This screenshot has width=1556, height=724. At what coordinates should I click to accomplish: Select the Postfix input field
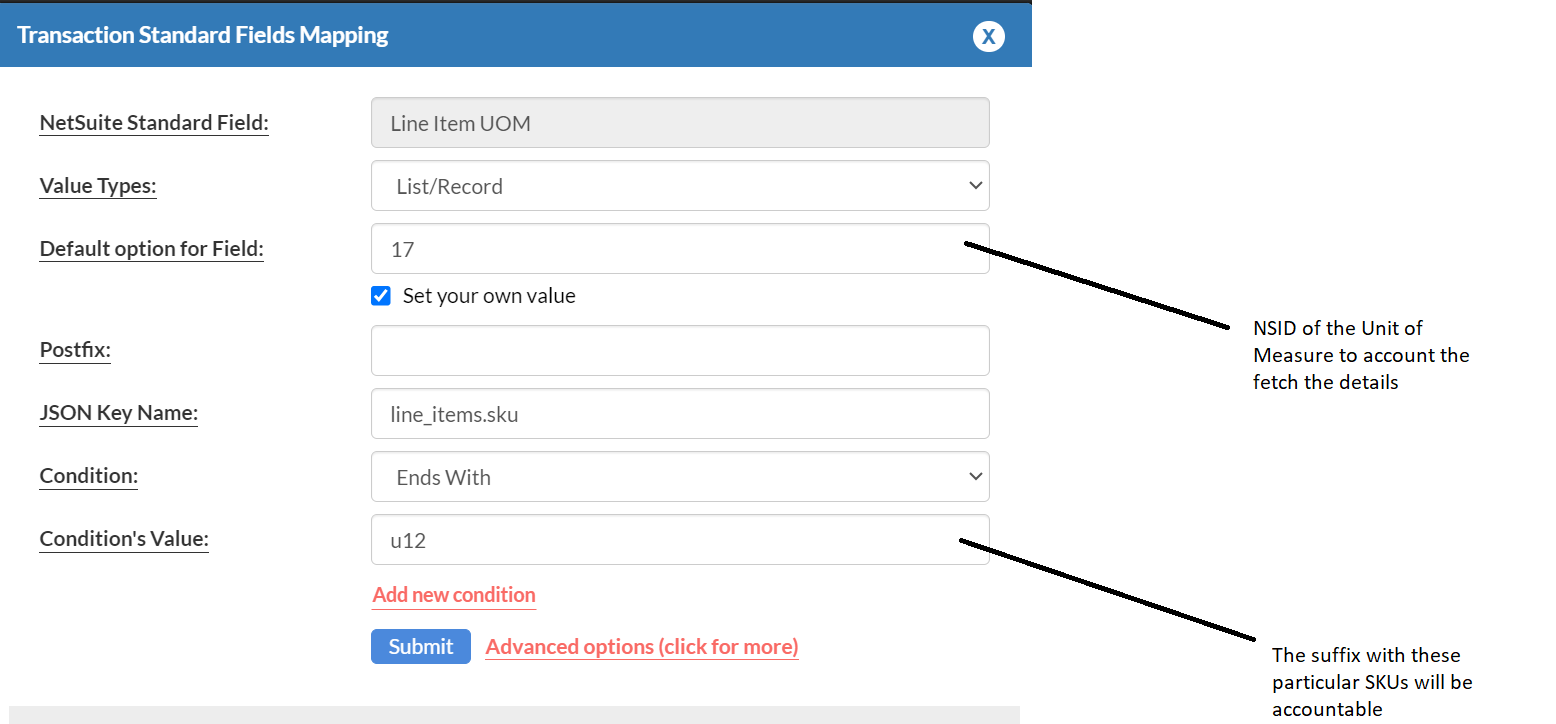(680, 350)
